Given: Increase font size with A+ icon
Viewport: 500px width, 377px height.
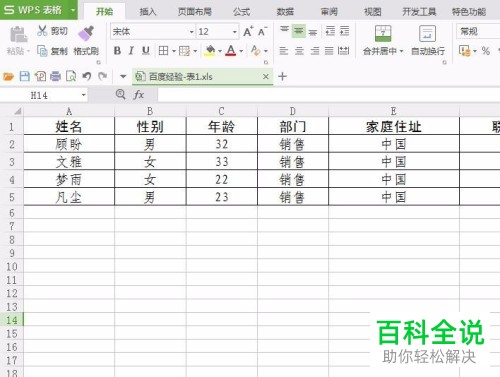Looking at the screenshot, I should (248, 31).
